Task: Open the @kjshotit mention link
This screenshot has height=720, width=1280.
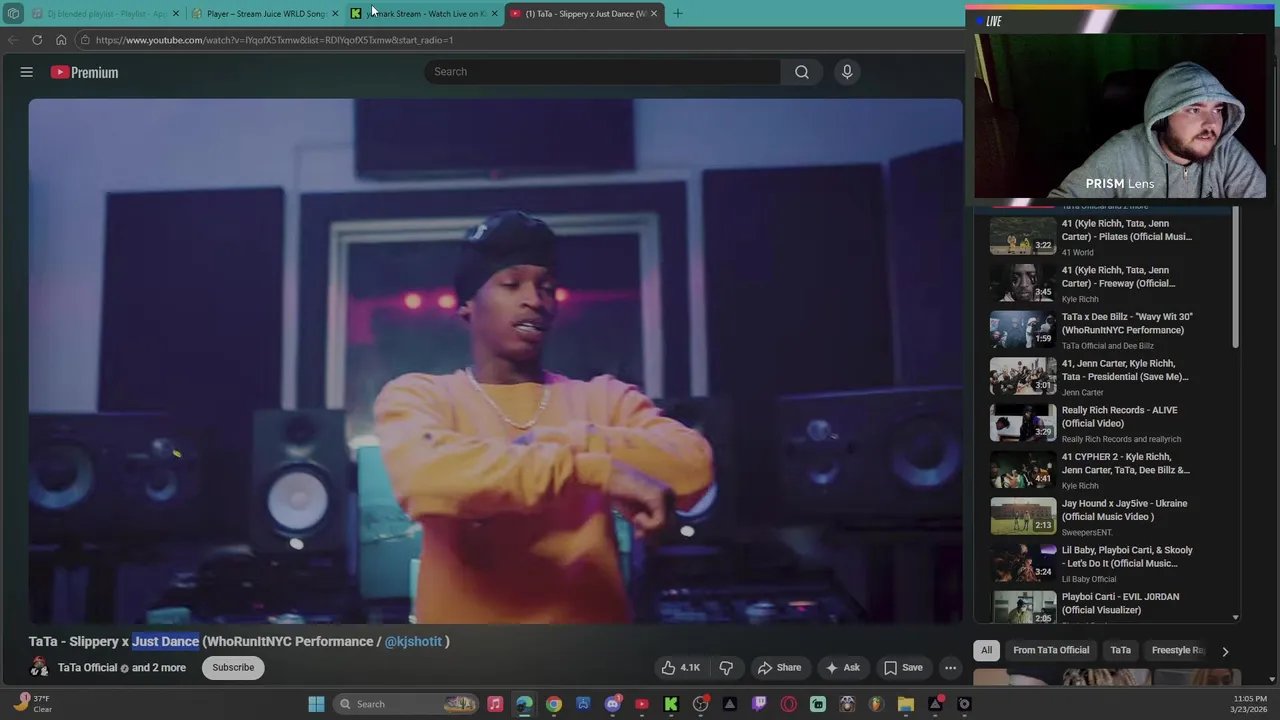Action: pos(413,642)
